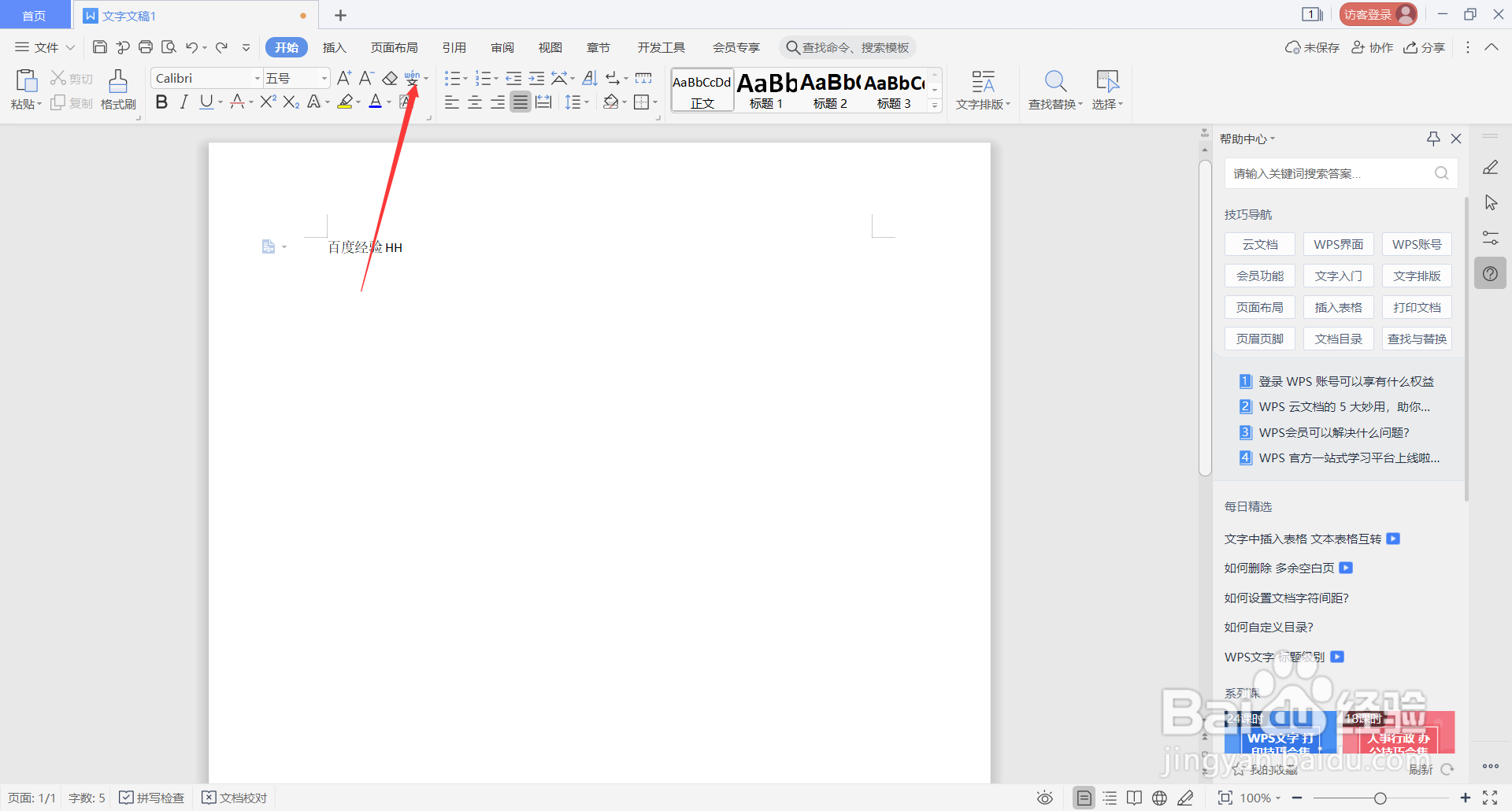Click the font color red A swatch
Image resolution: width=1512 pixels, height=811 pixels.
(x=376, y=102)
